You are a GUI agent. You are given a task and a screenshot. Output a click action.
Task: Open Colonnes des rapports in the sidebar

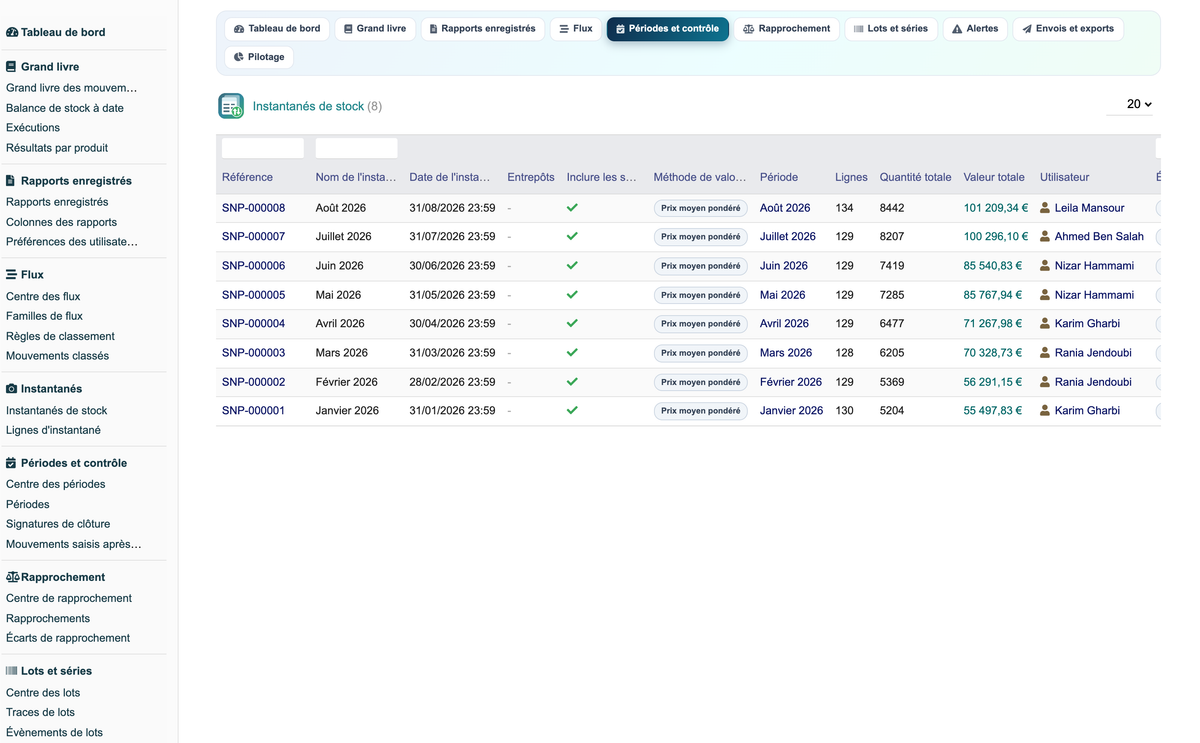61,222
